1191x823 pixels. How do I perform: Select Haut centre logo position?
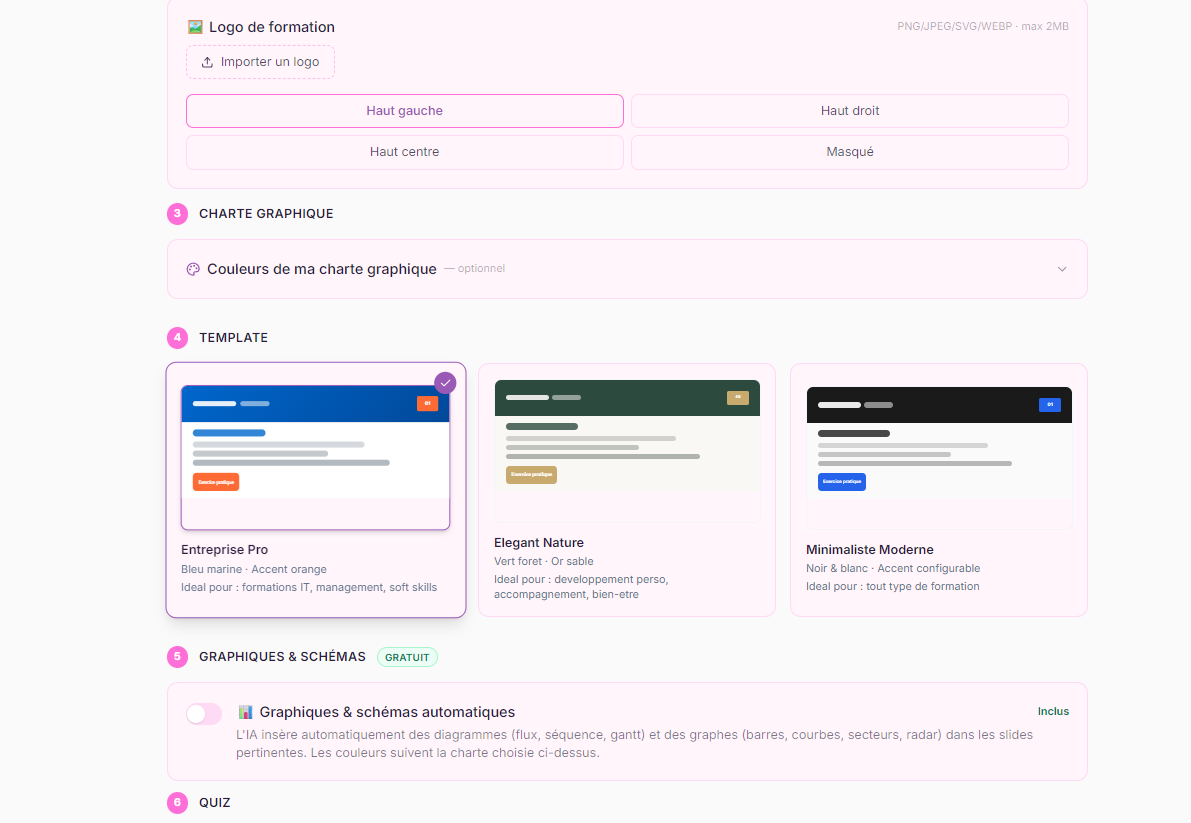coord(405,152)
